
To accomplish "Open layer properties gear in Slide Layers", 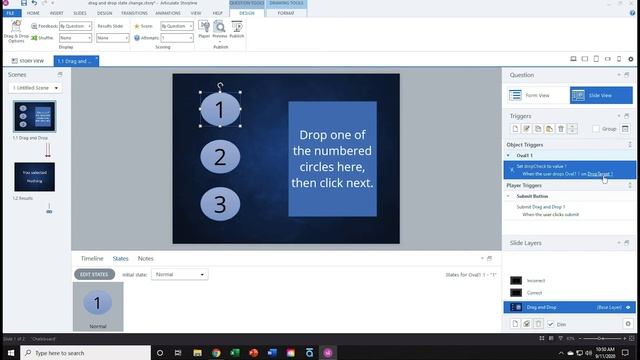I will [x=628, y=324].
